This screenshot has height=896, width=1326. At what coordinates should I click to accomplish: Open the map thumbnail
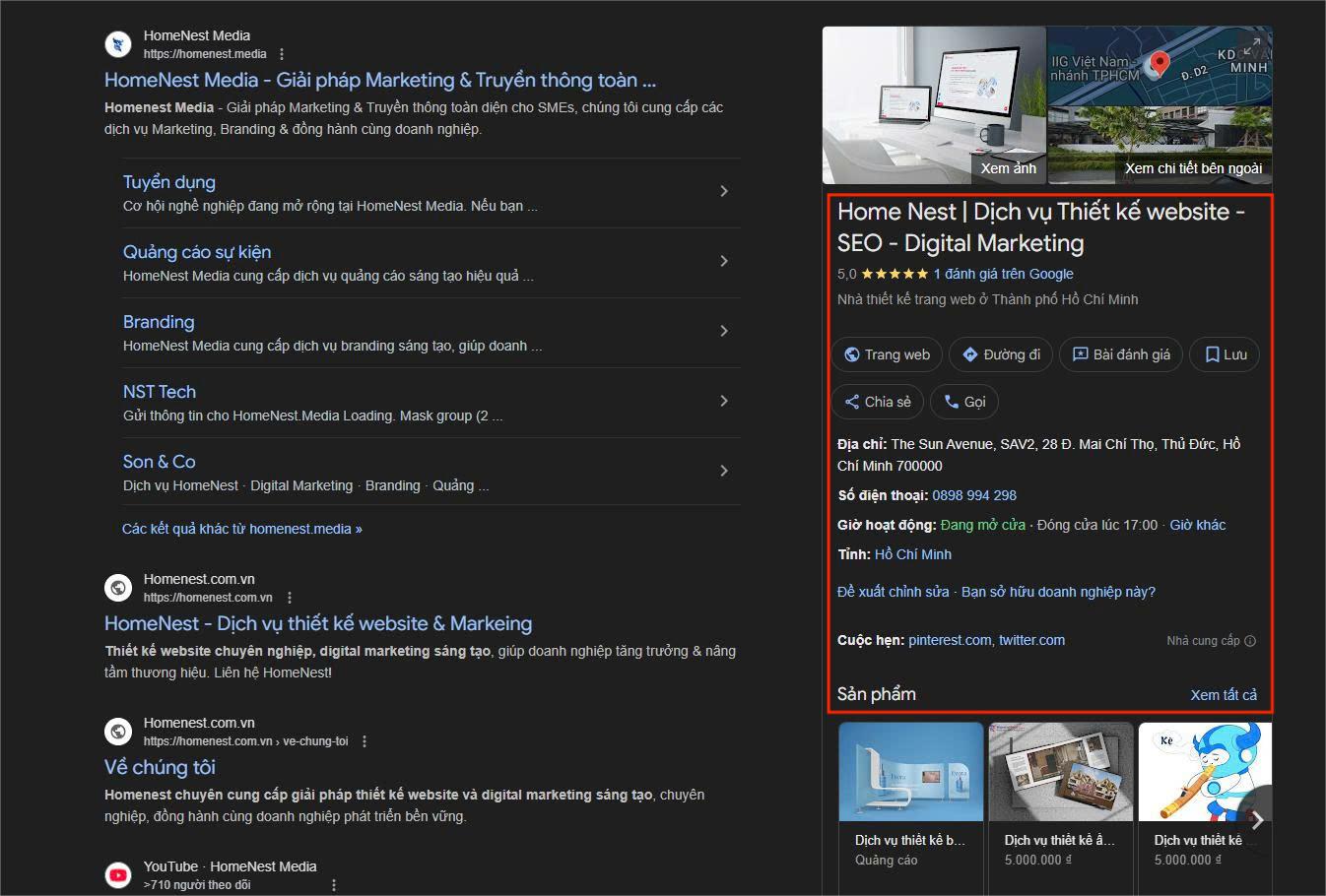pos(1160,66)
